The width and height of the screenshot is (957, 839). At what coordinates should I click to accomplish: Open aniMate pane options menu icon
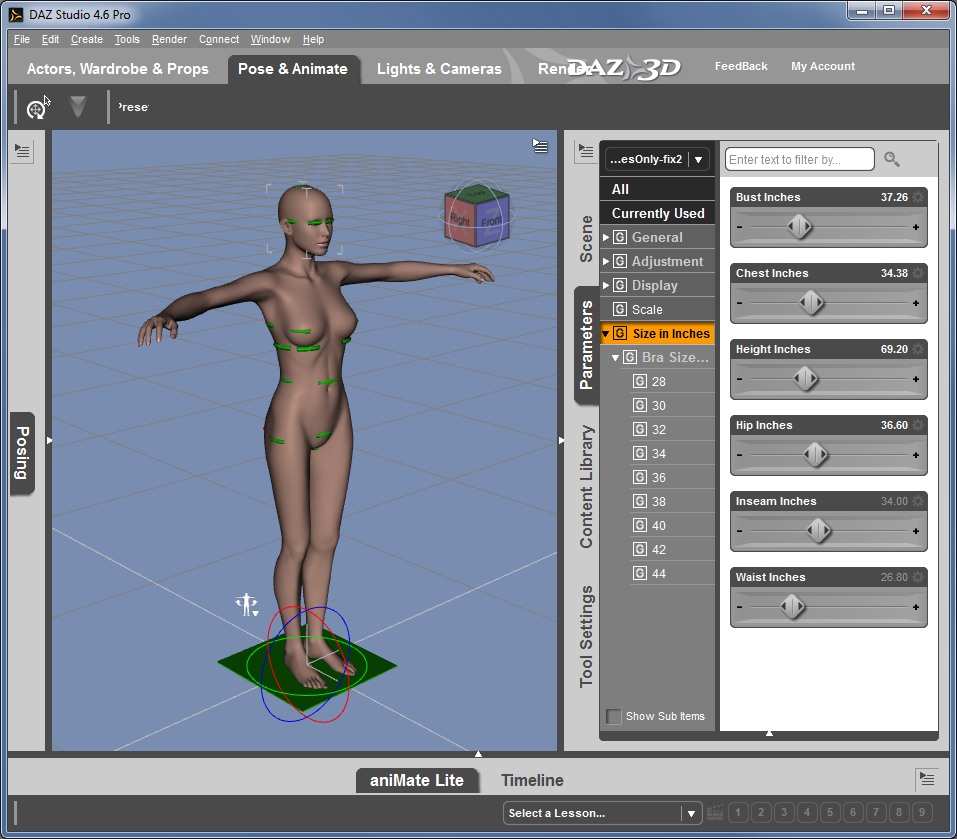[926, 779]
